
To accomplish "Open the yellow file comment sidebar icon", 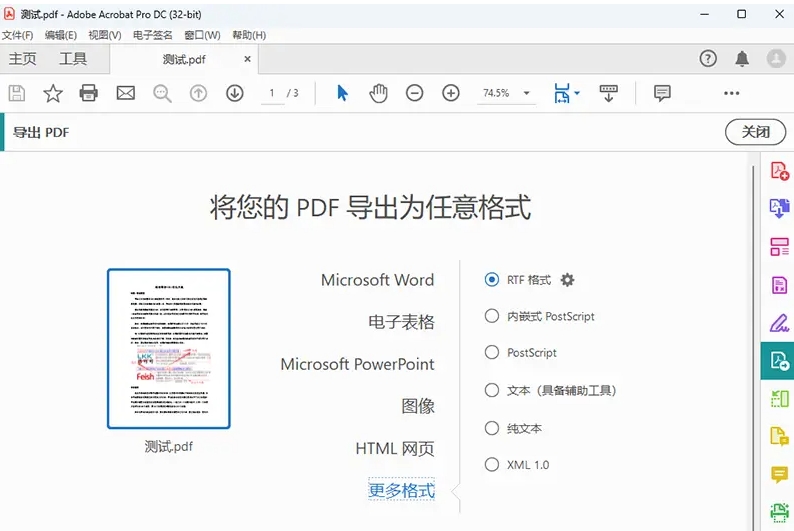I will tap(779, 436).
